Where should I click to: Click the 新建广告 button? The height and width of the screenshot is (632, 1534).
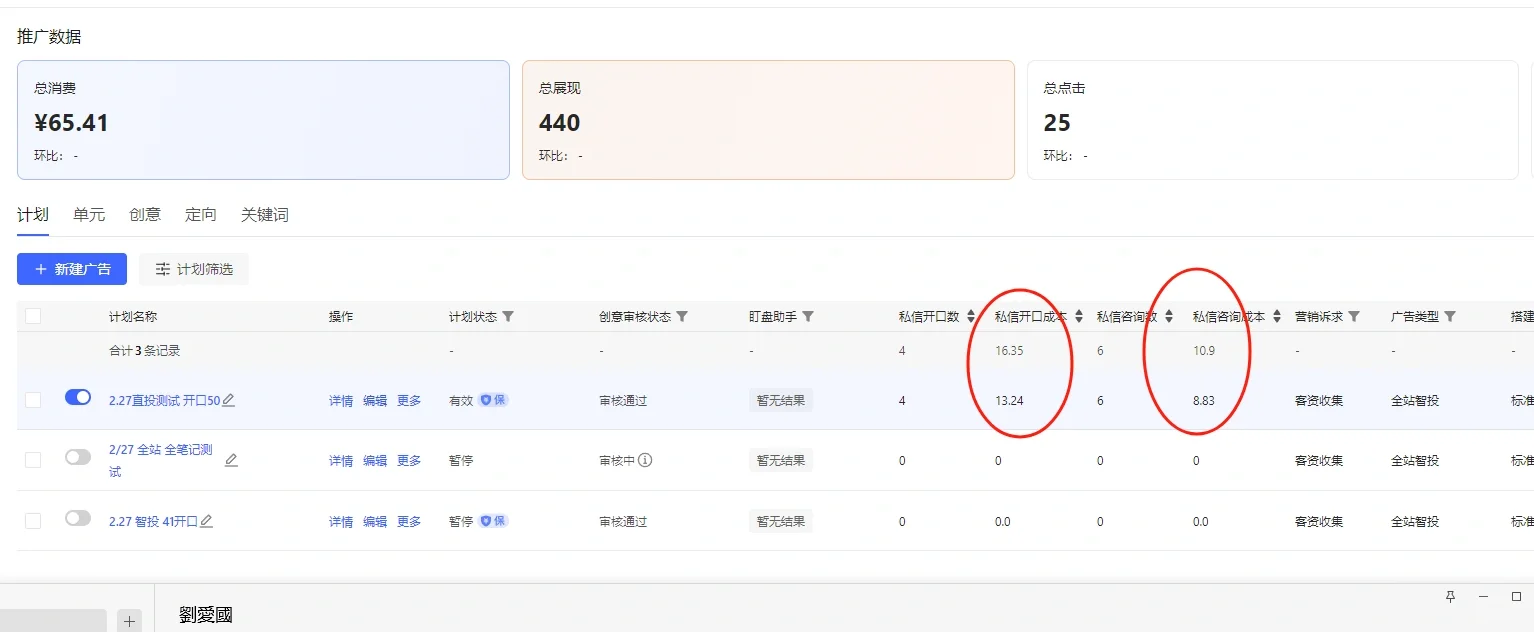click(x=72, y=269)
